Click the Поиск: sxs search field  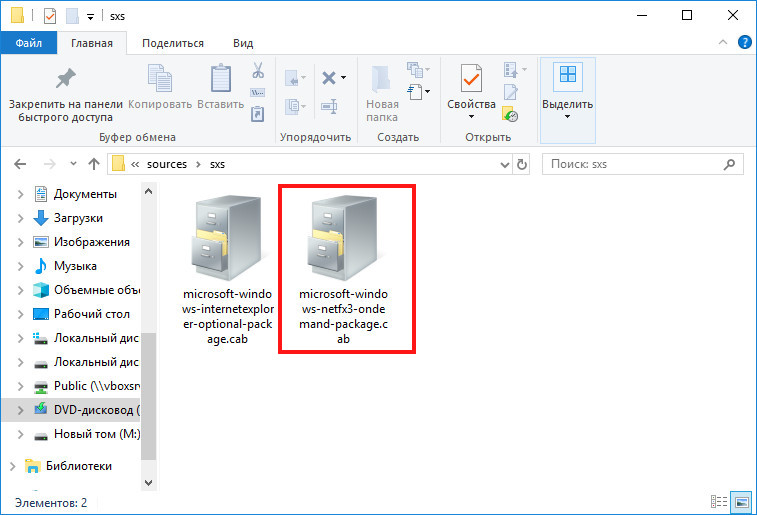coord(642,165)
